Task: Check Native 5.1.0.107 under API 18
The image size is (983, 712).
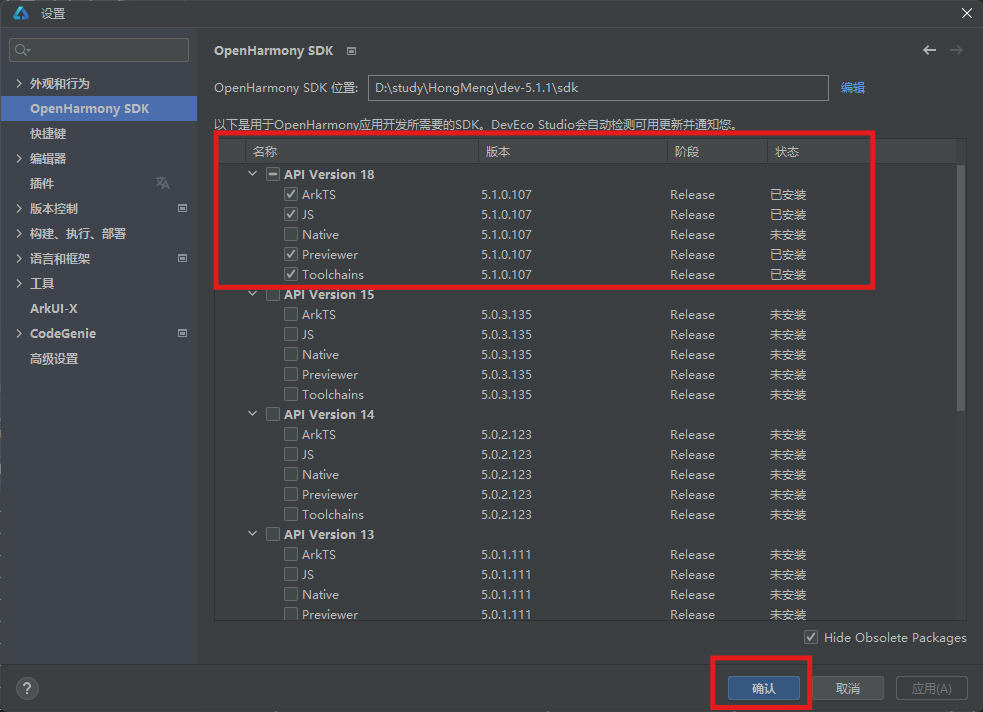Action: pos(291,234)
